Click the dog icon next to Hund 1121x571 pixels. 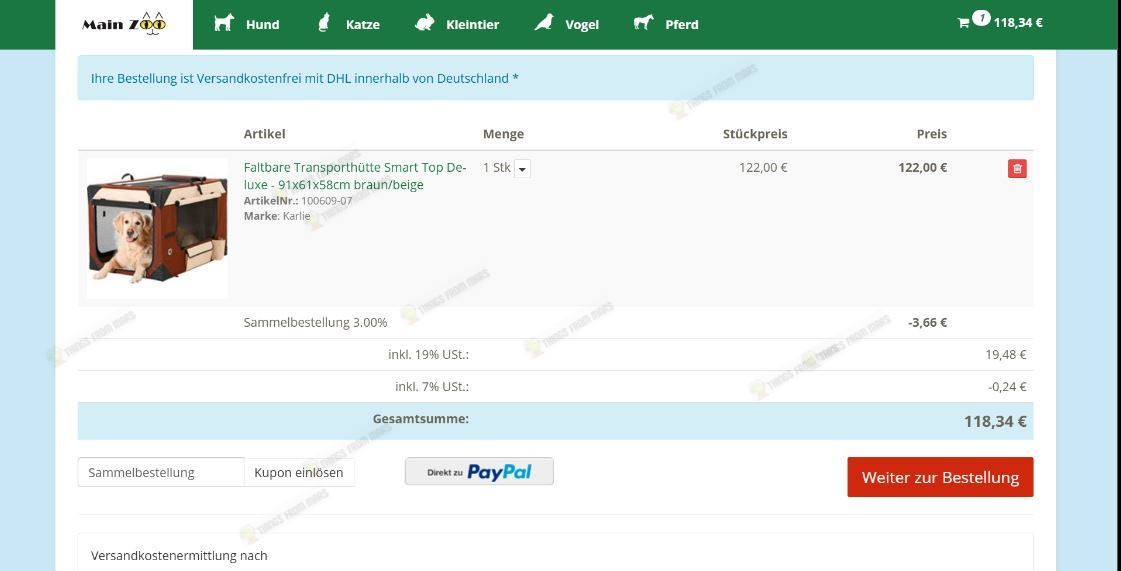224,23
